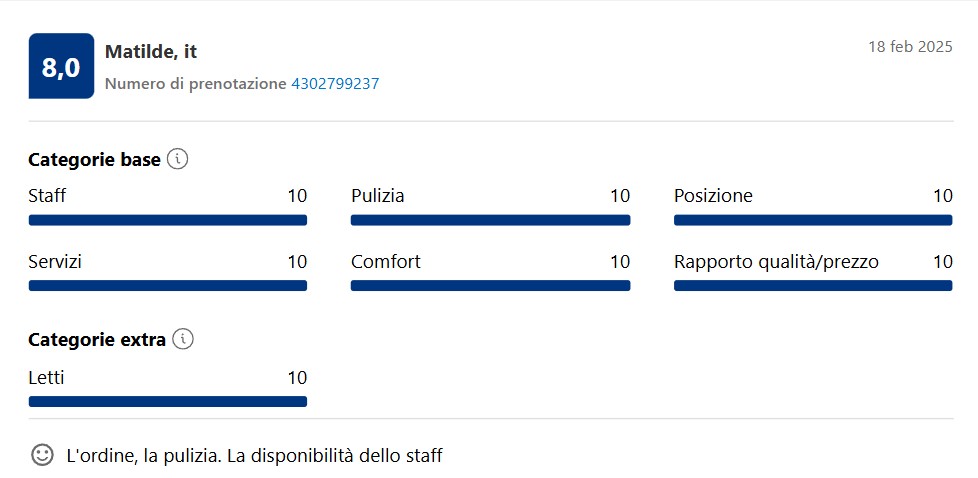Click the Servizi rating bar
The width and height of the screenshot is (978, 478).
(x=168, y=286)
